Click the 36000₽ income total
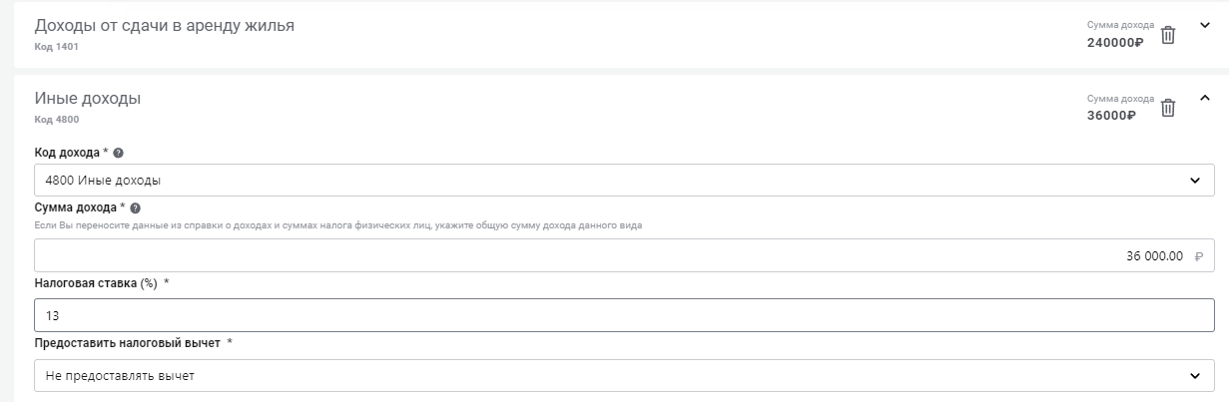 pyautogui.click(x=1112, y=115)
